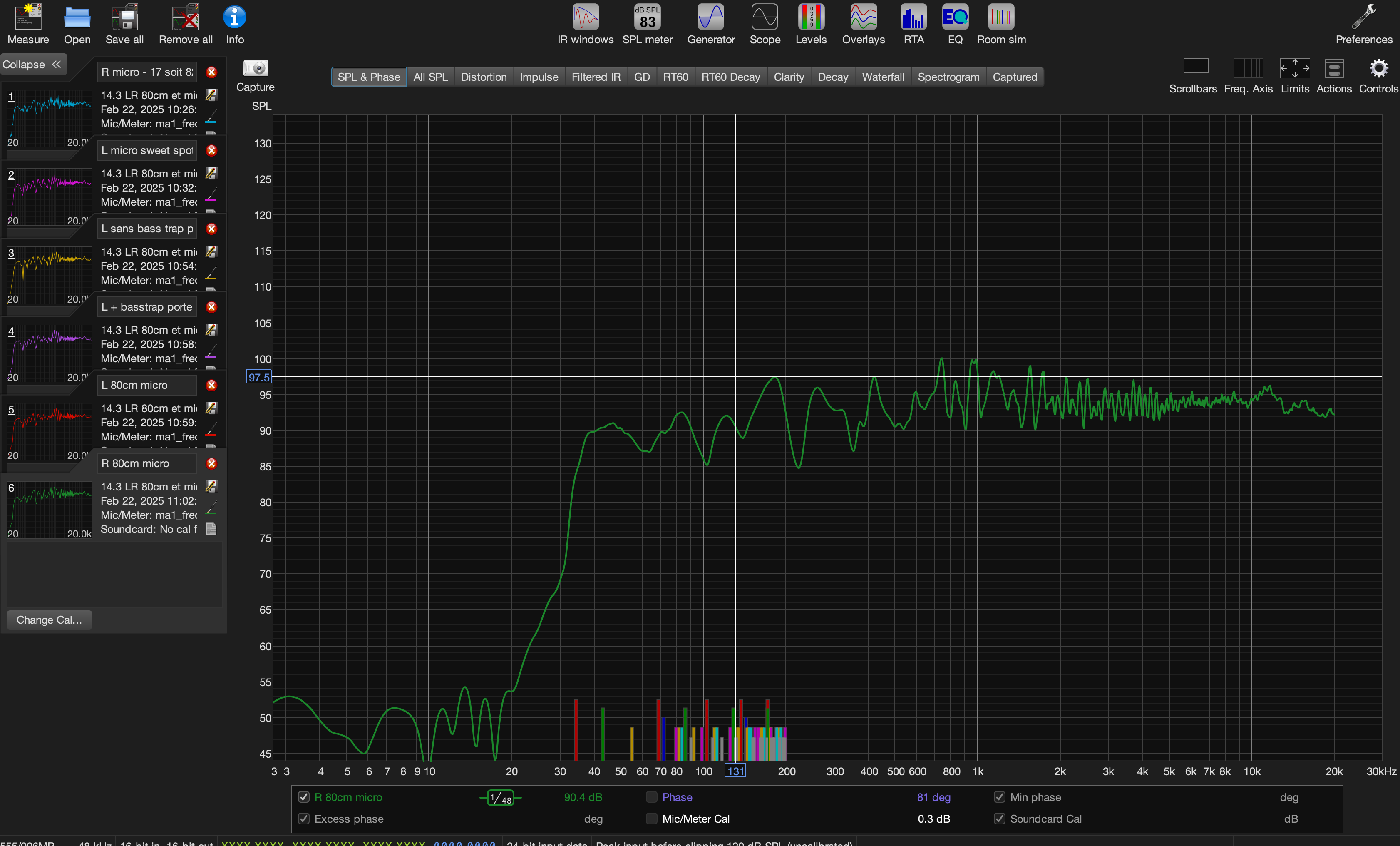Remove the 'R 80cm micro' measurement
1400x846 pixels.
click(211, 463)
